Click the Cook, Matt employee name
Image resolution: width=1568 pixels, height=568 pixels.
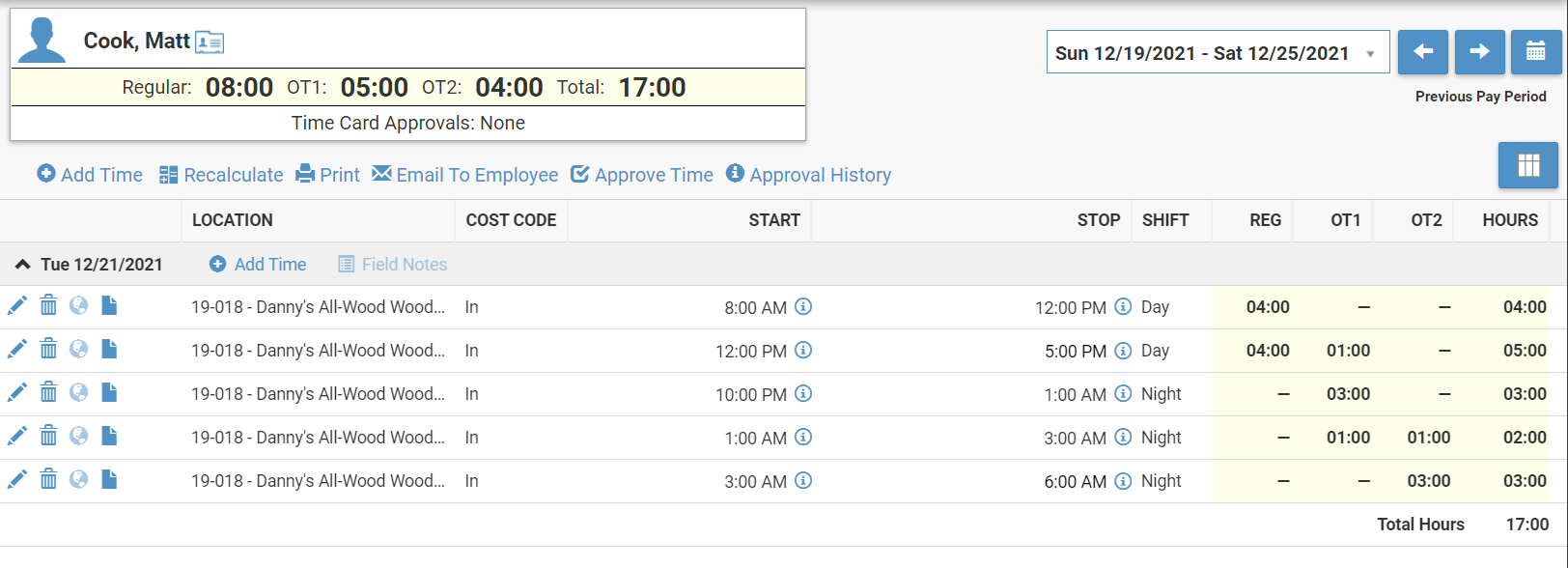[136, 41]
